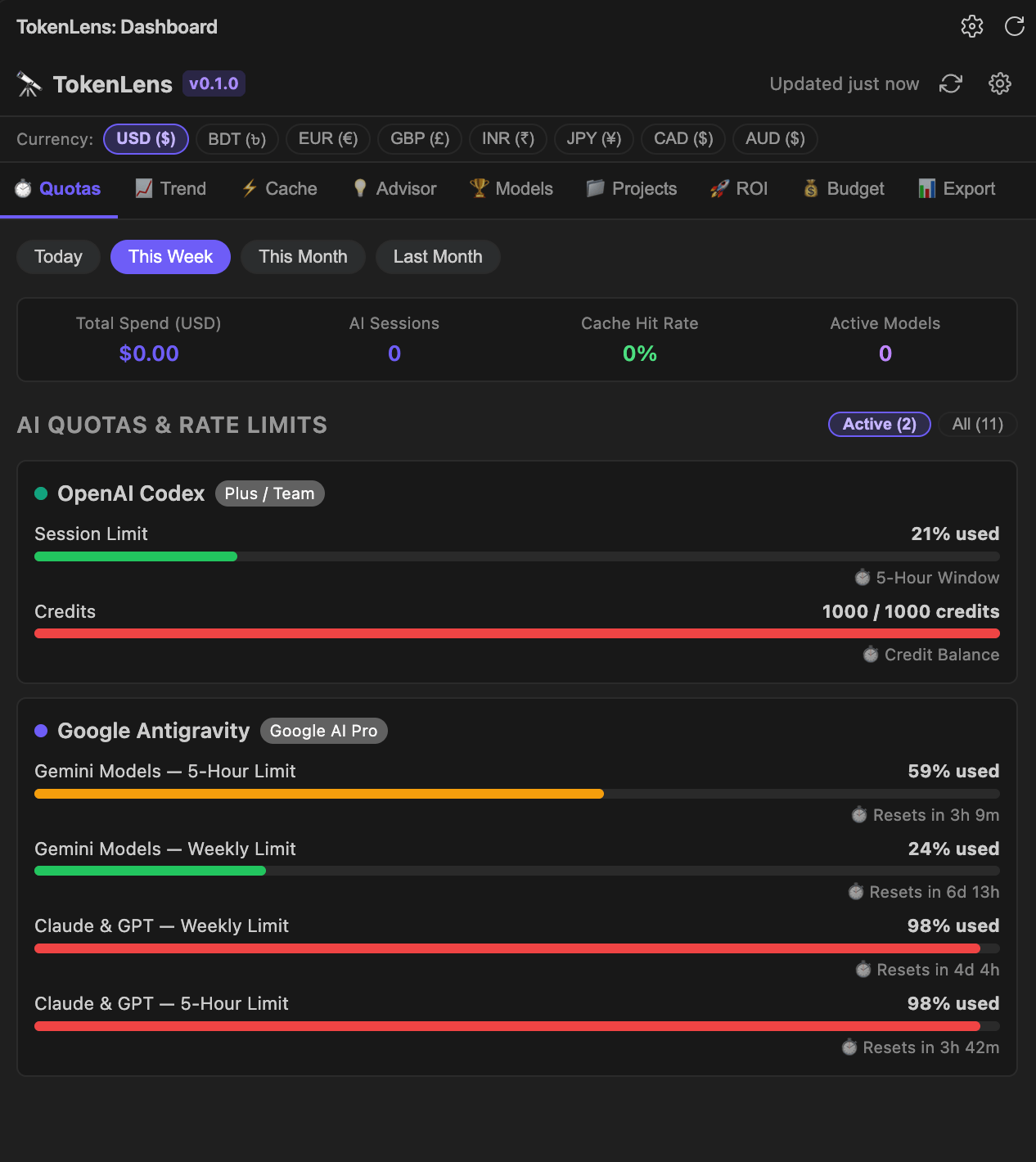Go to the Export tab
Image resolution: width=1036 pixels, height=1162 pixels.
[x=957, y=189]
